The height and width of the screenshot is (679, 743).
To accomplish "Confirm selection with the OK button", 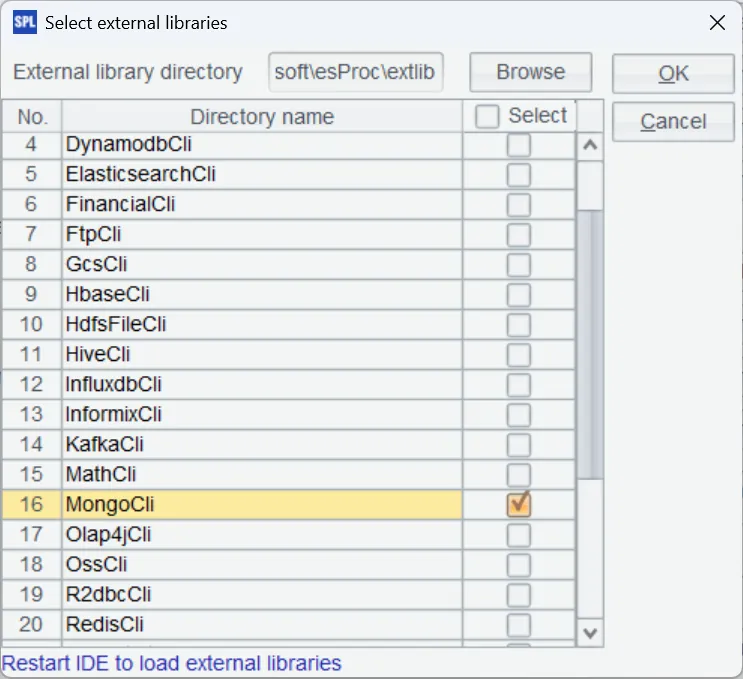I will [x=673, y=73].
